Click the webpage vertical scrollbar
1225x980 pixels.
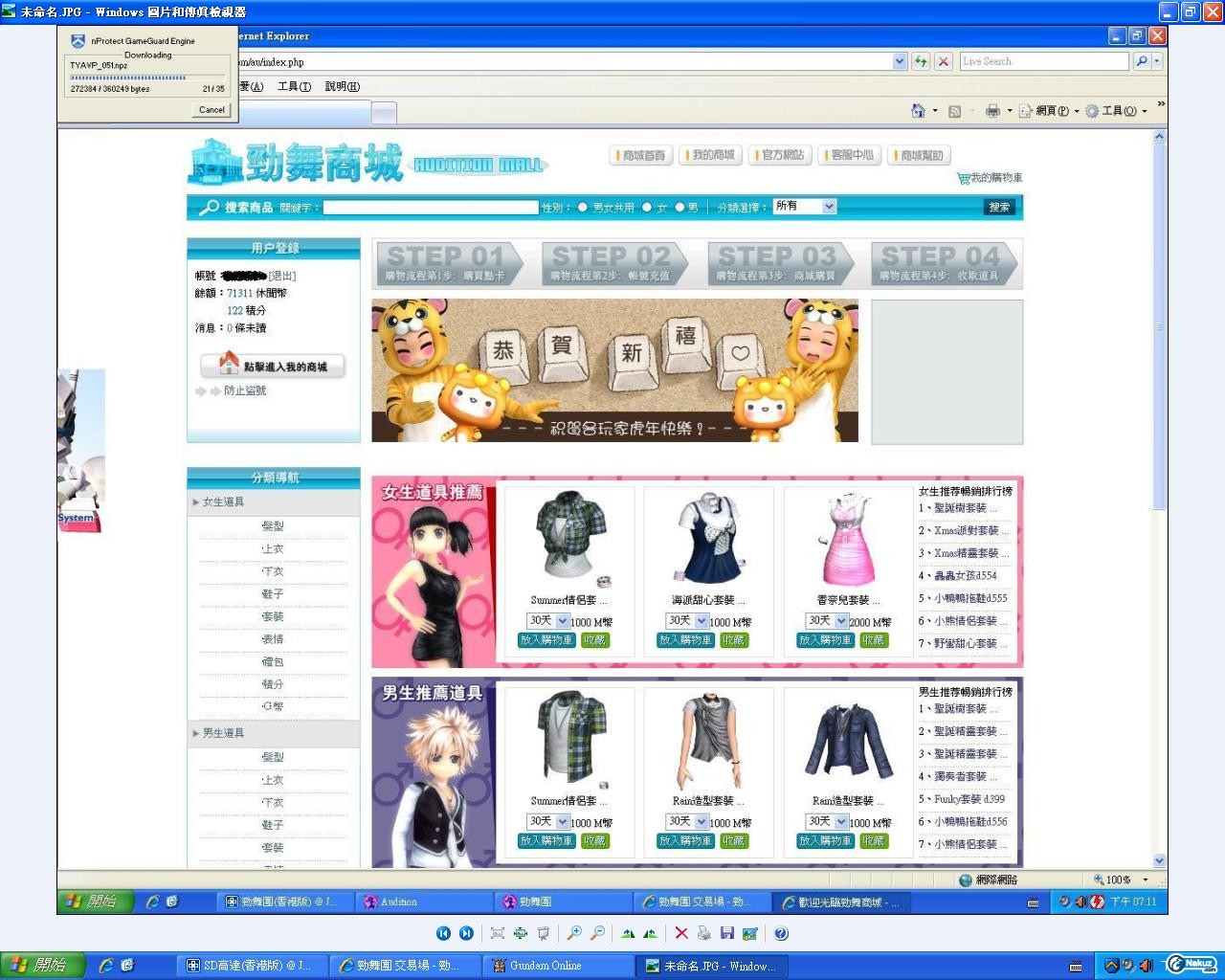tap(1159, 498)
